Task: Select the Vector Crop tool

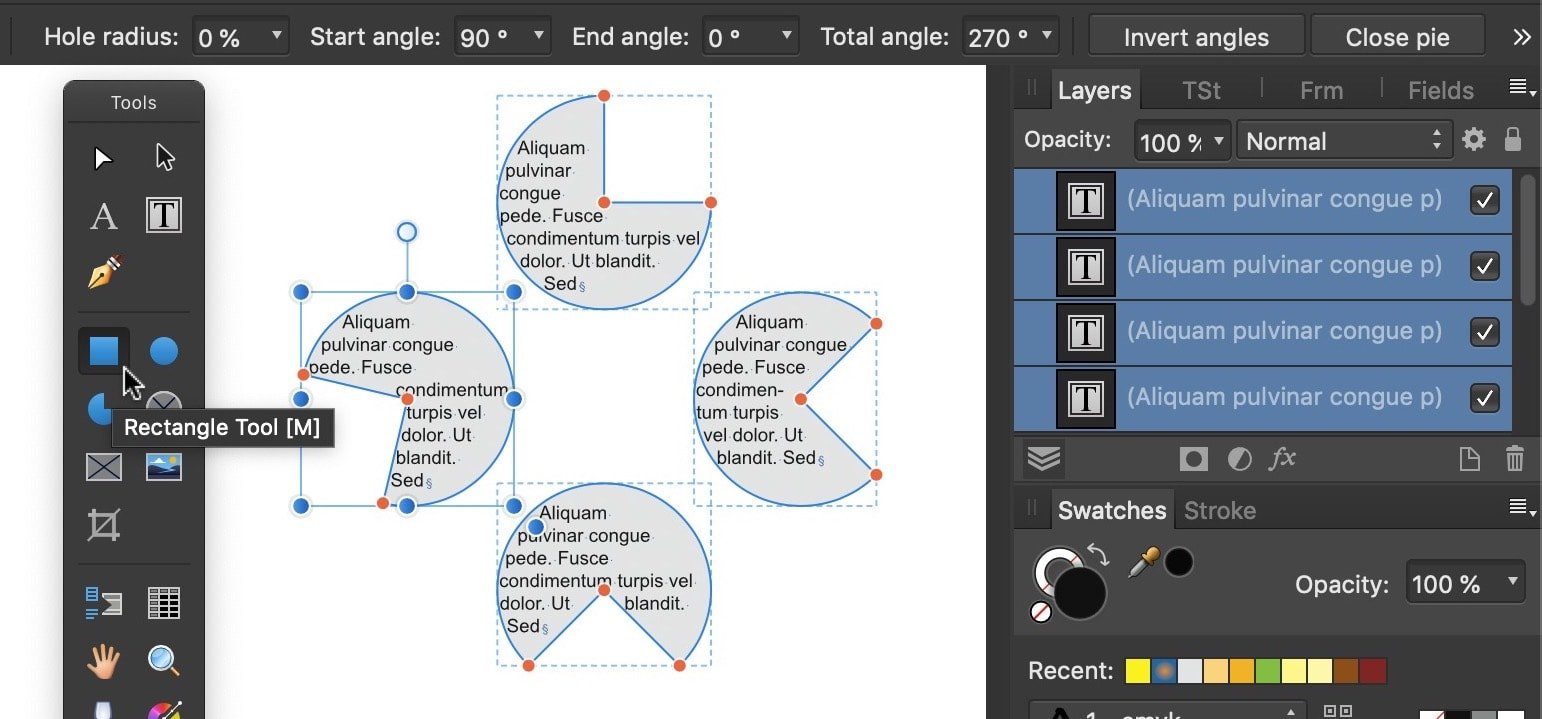Action: click(x=103, y=523)
